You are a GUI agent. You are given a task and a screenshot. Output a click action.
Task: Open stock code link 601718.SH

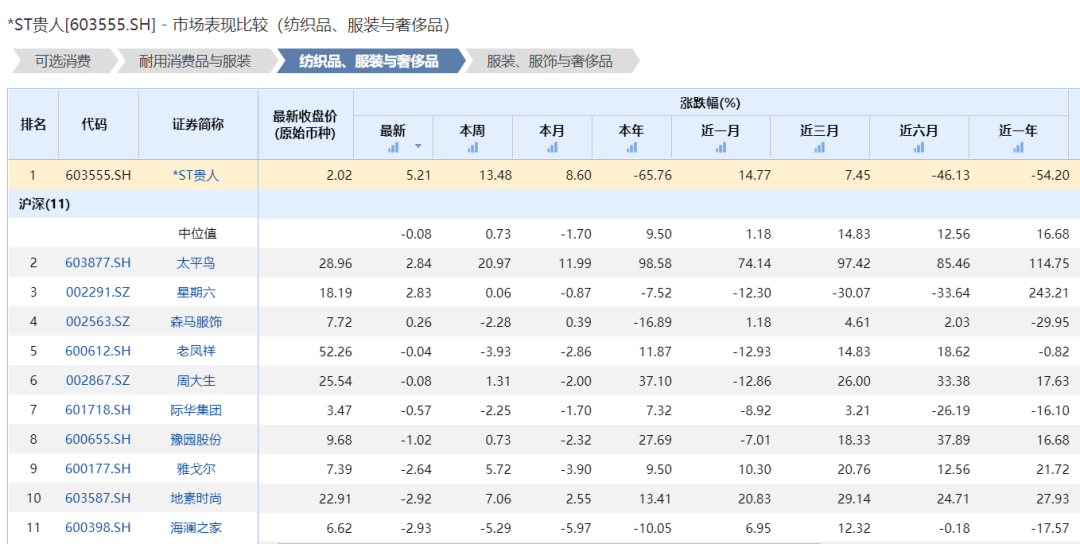(x=98, y=410)
